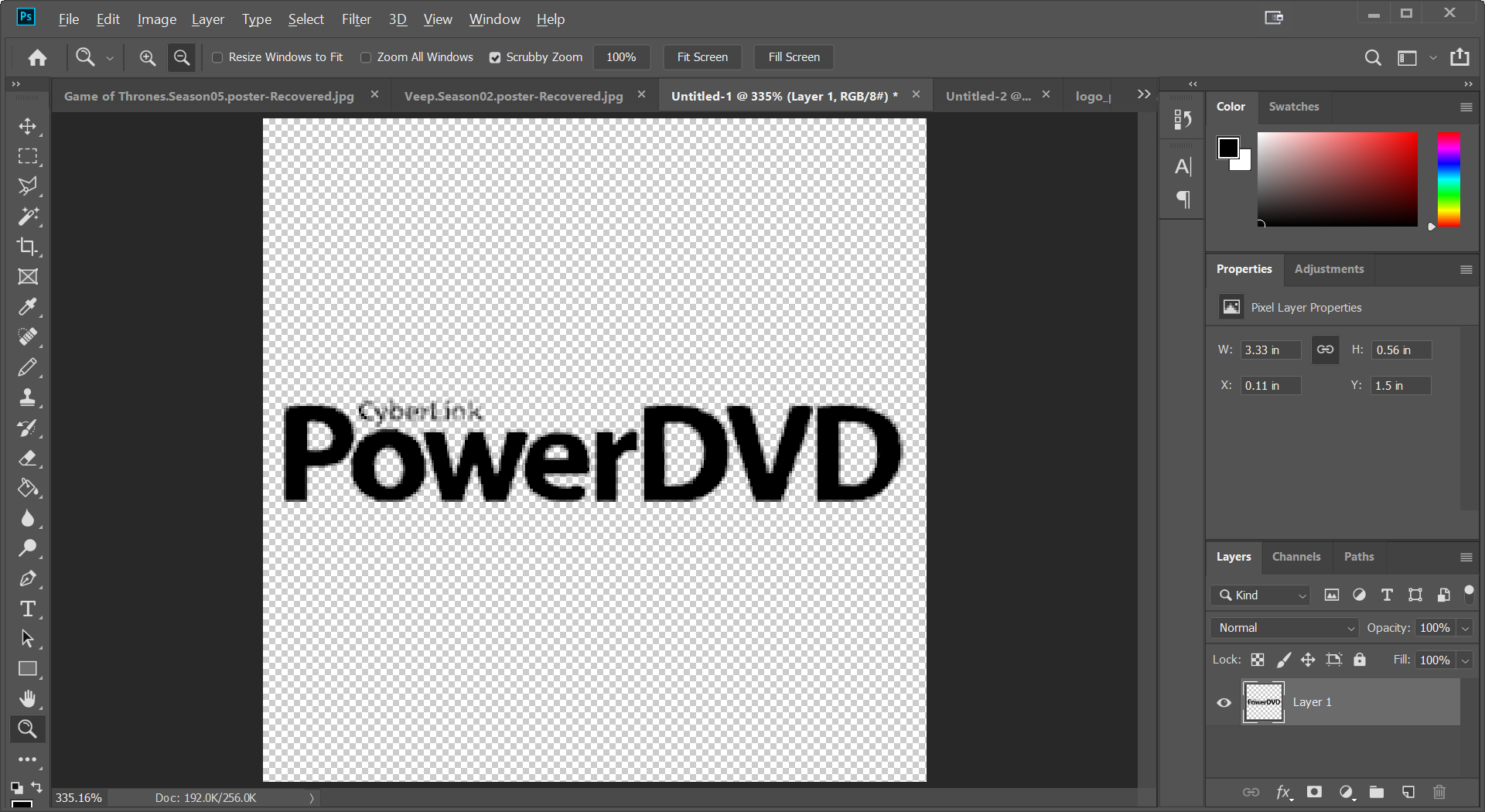The image size is (1485, 812).
Task: Click the Zoom In magnifier button
Action: tap(147, 57)
